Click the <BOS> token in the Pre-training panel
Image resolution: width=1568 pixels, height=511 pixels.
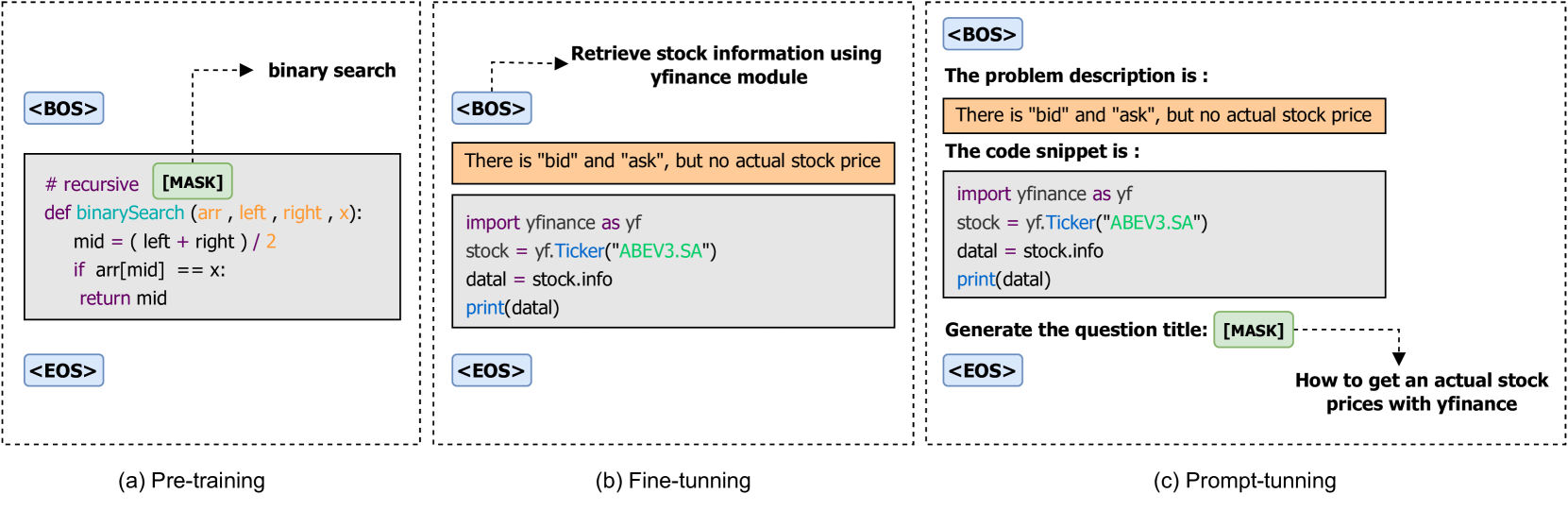[63, 109]
